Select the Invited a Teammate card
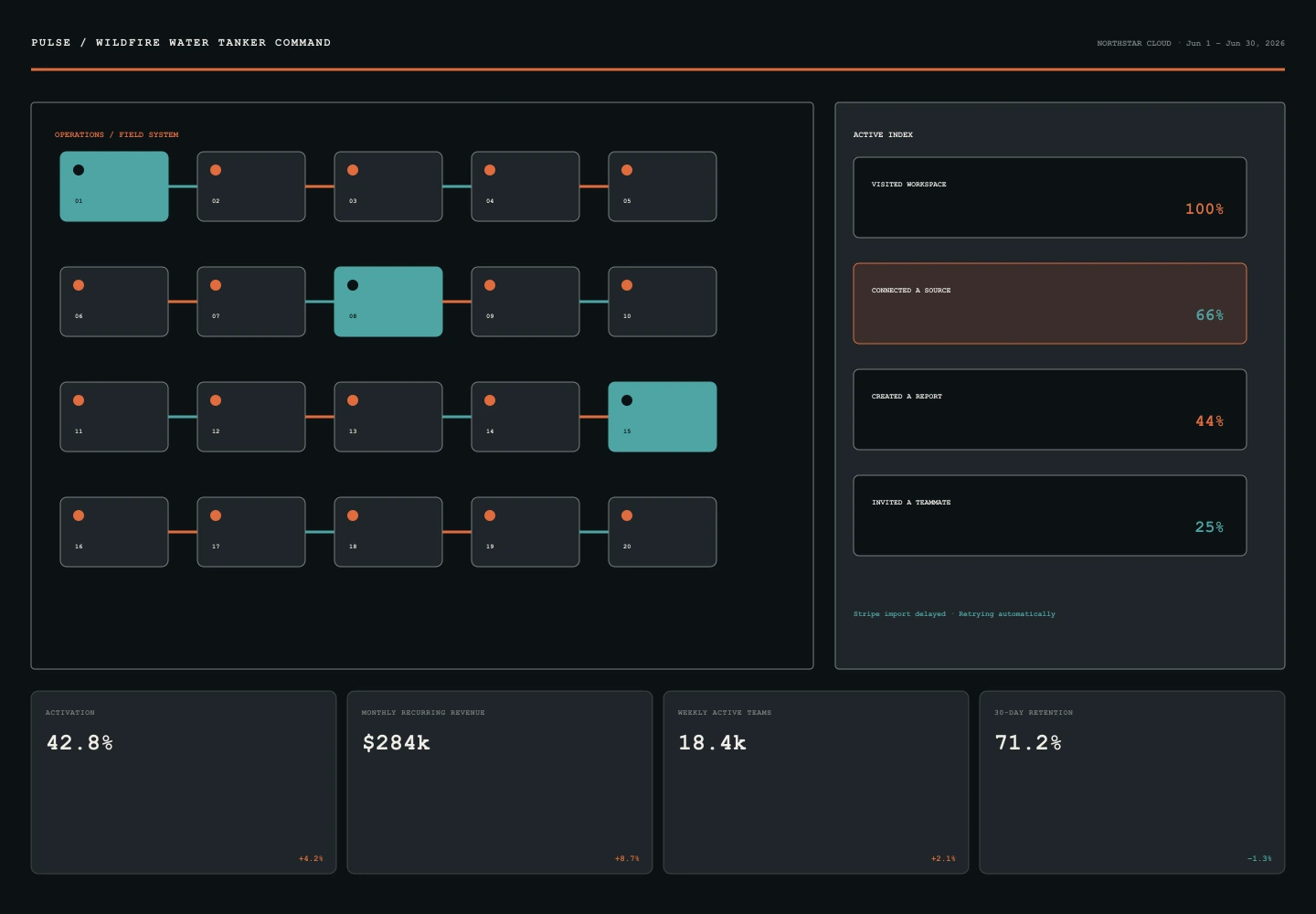 (1050, 515)
